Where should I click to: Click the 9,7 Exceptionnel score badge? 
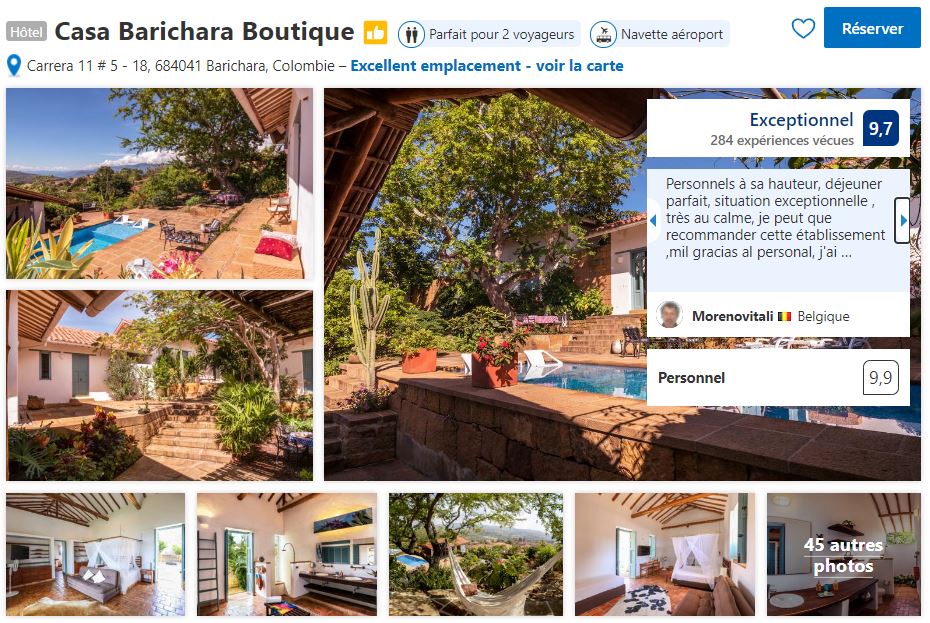tap(880, 128)
